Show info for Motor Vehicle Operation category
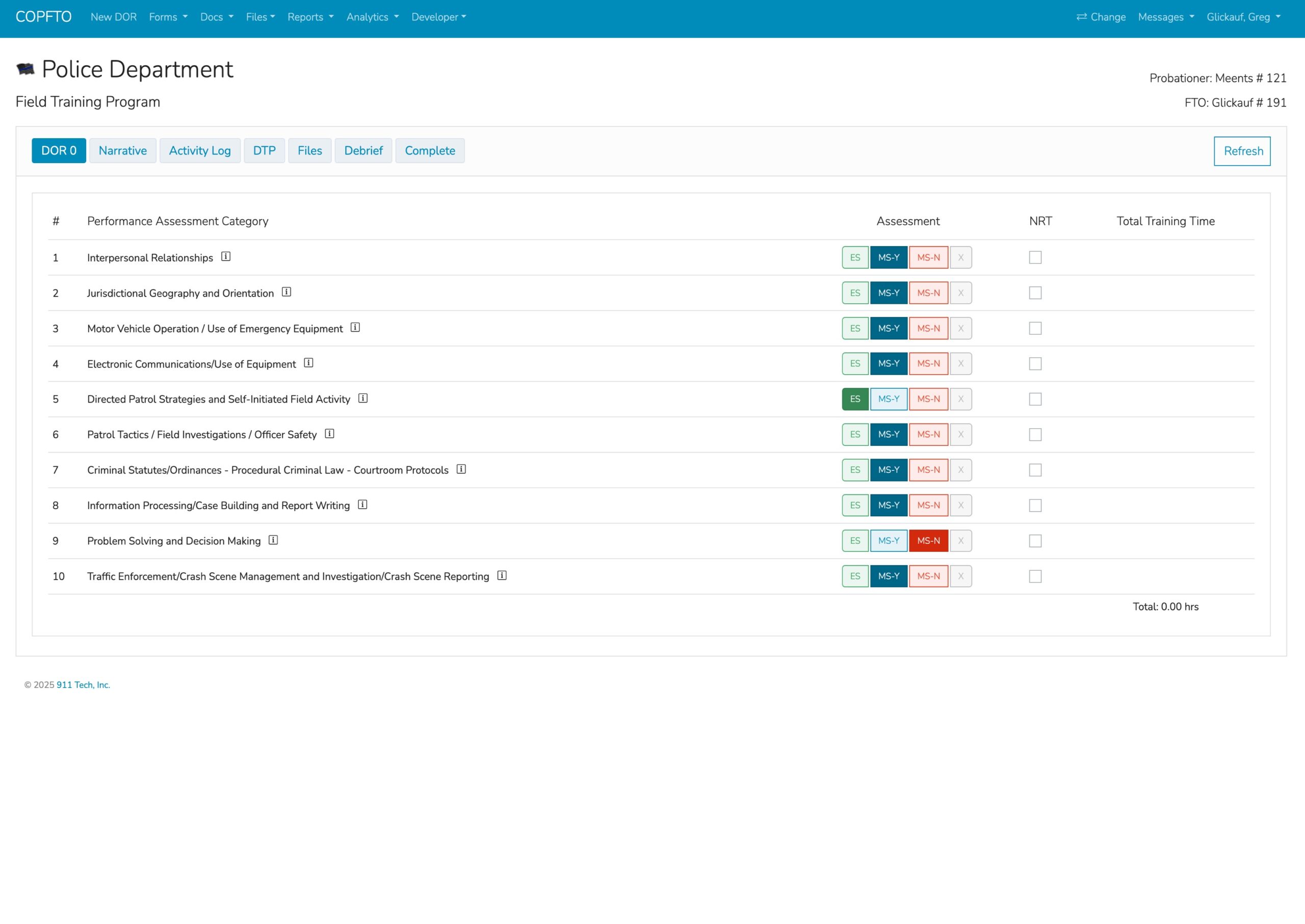Image resolution: width=1305 pixels, height=924 pixels. point(355,327)
